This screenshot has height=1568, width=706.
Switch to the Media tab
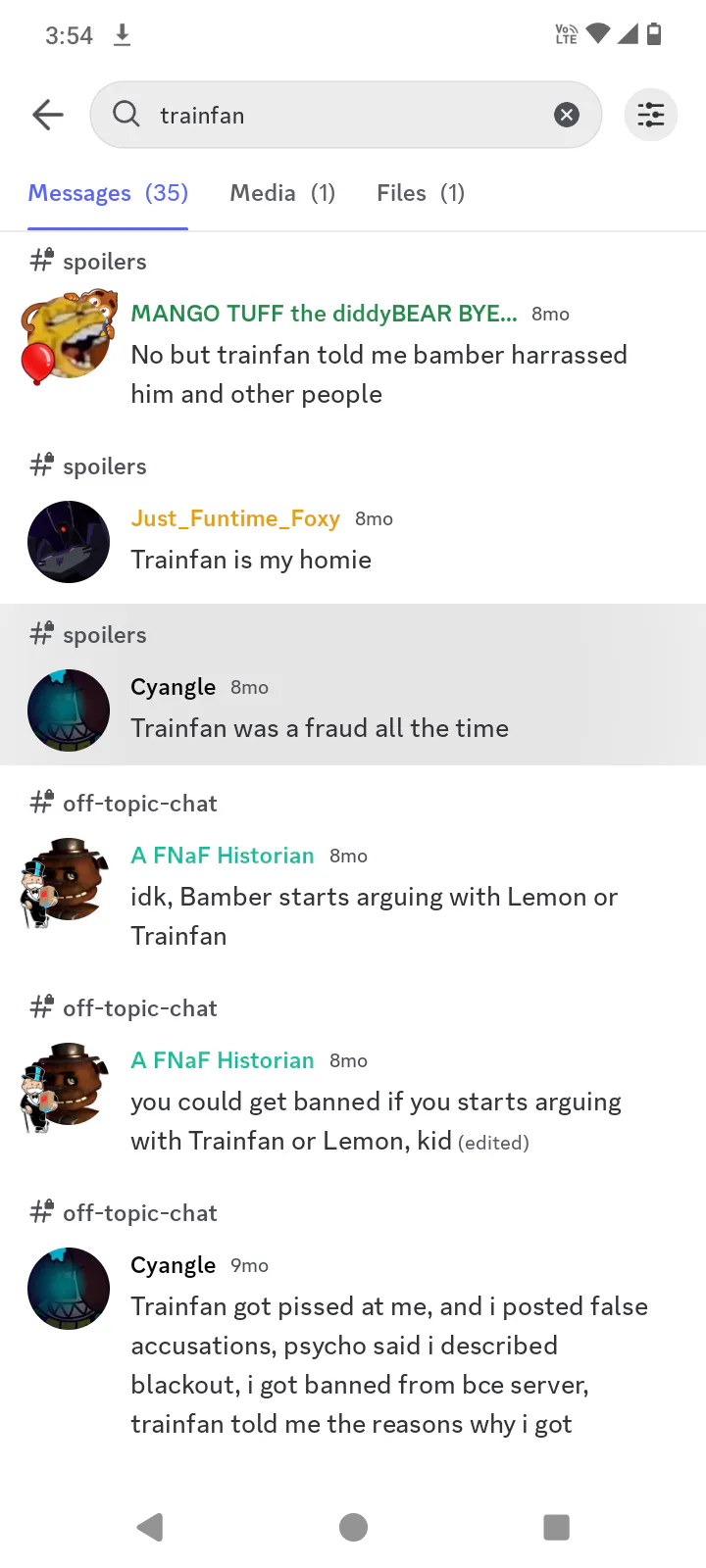point(282,193)
